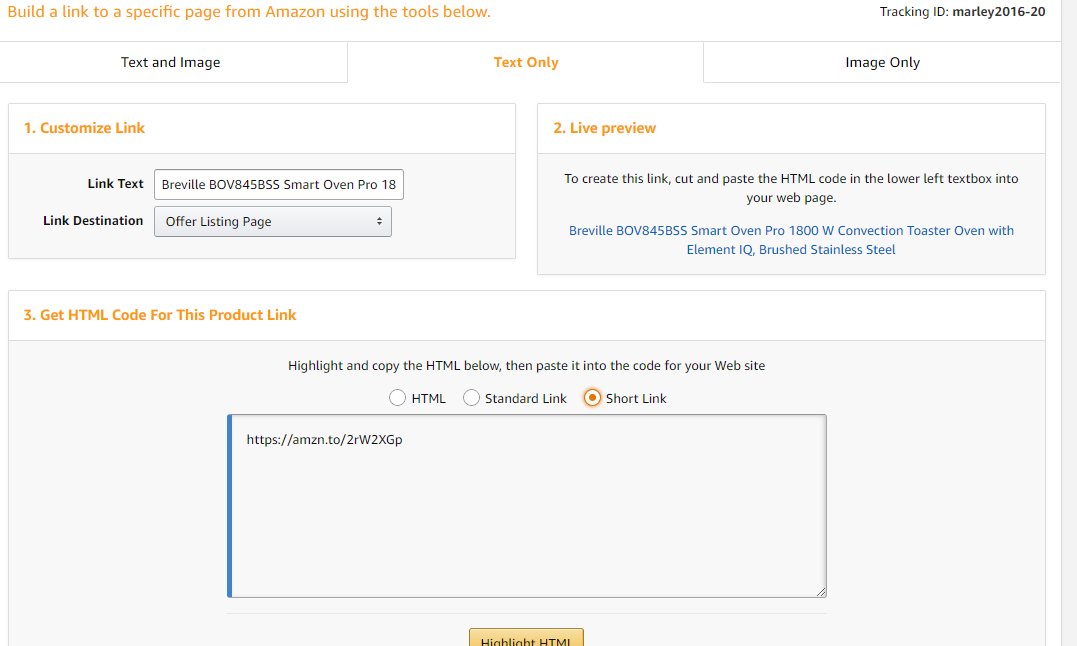Click the 'Link Text' label
This screenshot has height=646, width=1077.
(x=115, y=184)
